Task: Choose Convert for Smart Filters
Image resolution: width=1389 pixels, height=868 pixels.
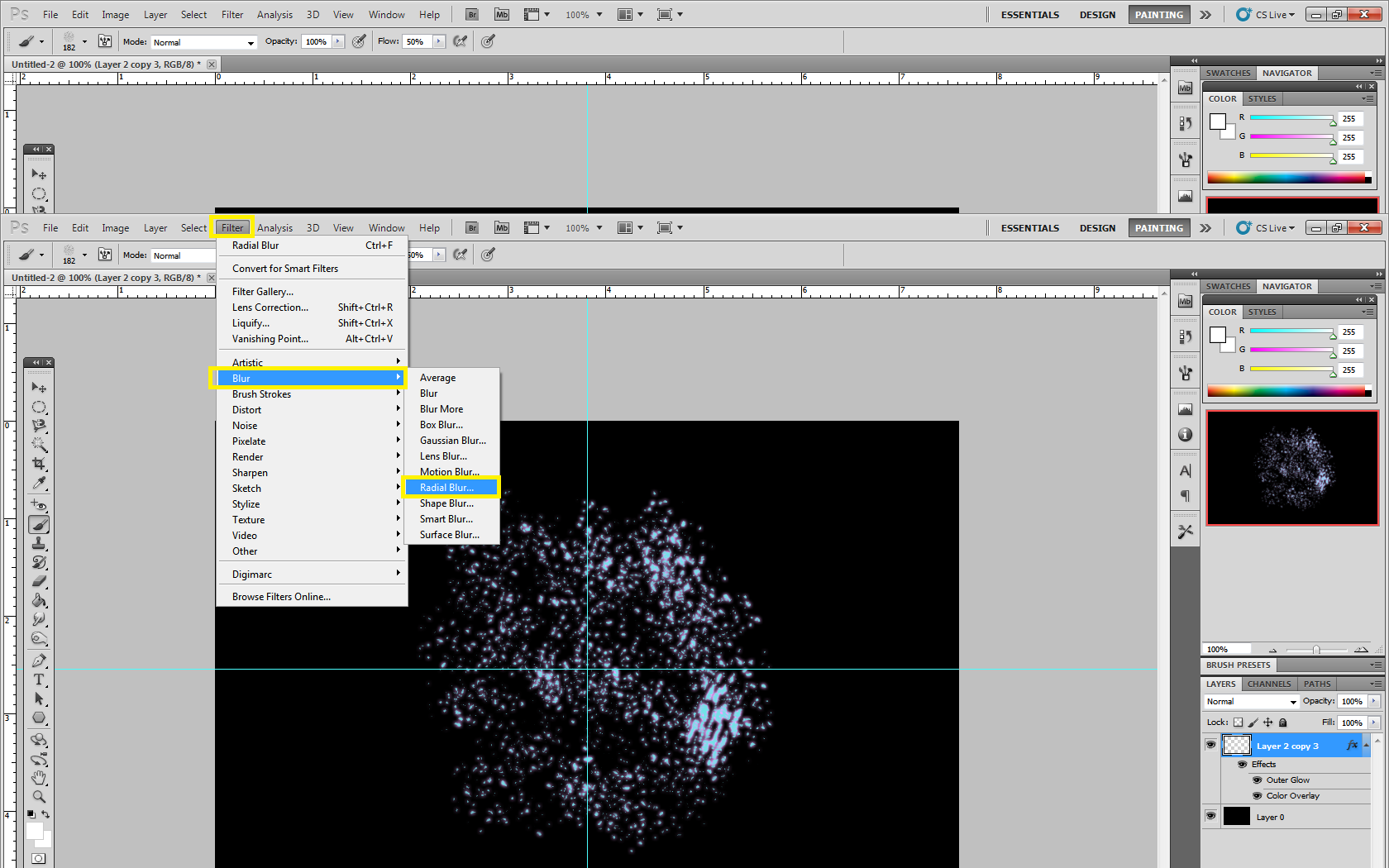Action: click(312, 269)
